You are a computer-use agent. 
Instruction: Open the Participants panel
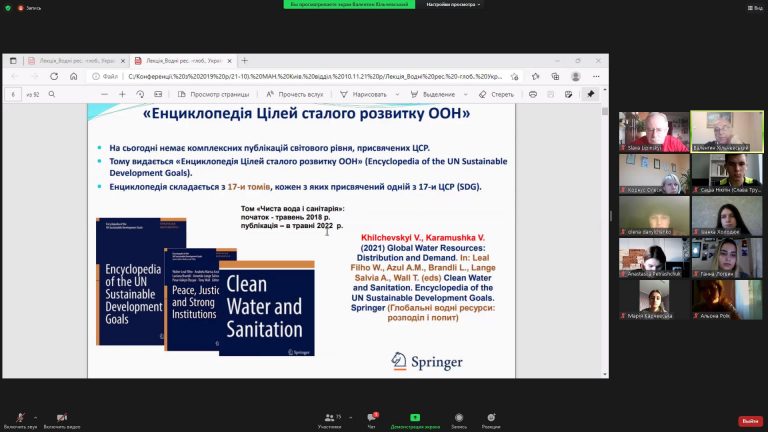click(x=330, y=418)
